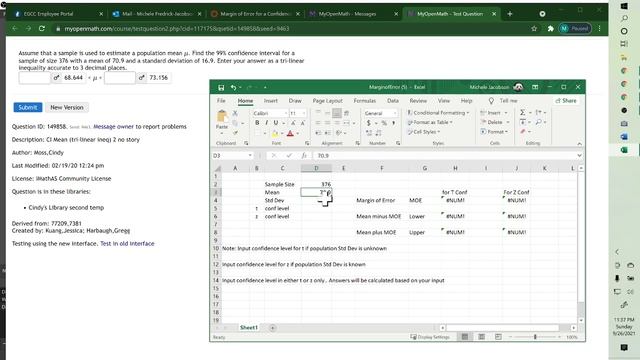Apply the dollar Accounting number format
The width and height of the screenshot is (640, 360).
[368, 123]
